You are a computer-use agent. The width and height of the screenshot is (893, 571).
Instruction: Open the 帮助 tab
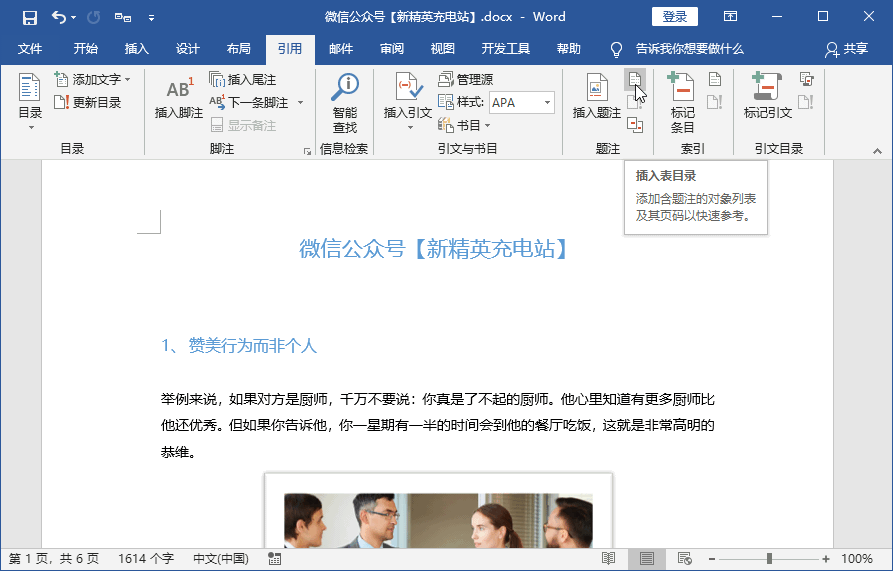pyautogui.click(x=568, y=49)
